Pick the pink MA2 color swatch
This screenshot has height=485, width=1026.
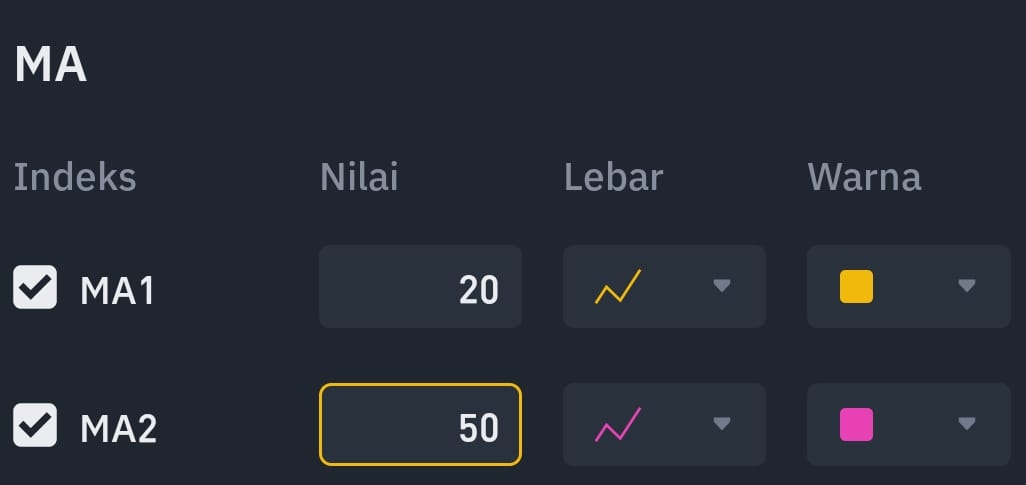pos(857,424)
